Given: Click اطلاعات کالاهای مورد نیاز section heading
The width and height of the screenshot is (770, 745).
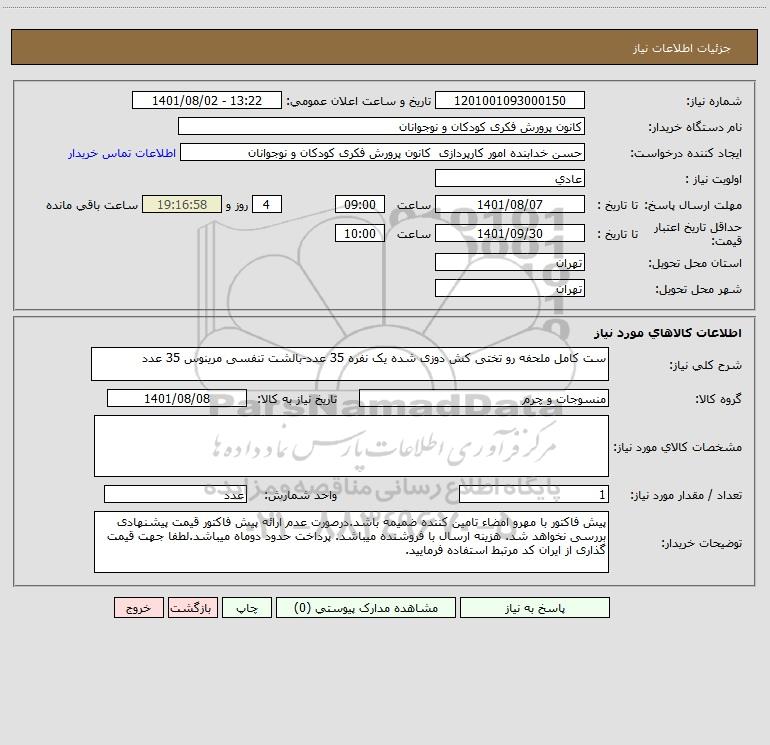Looking at the screenshot, I should tap(668, 333).
